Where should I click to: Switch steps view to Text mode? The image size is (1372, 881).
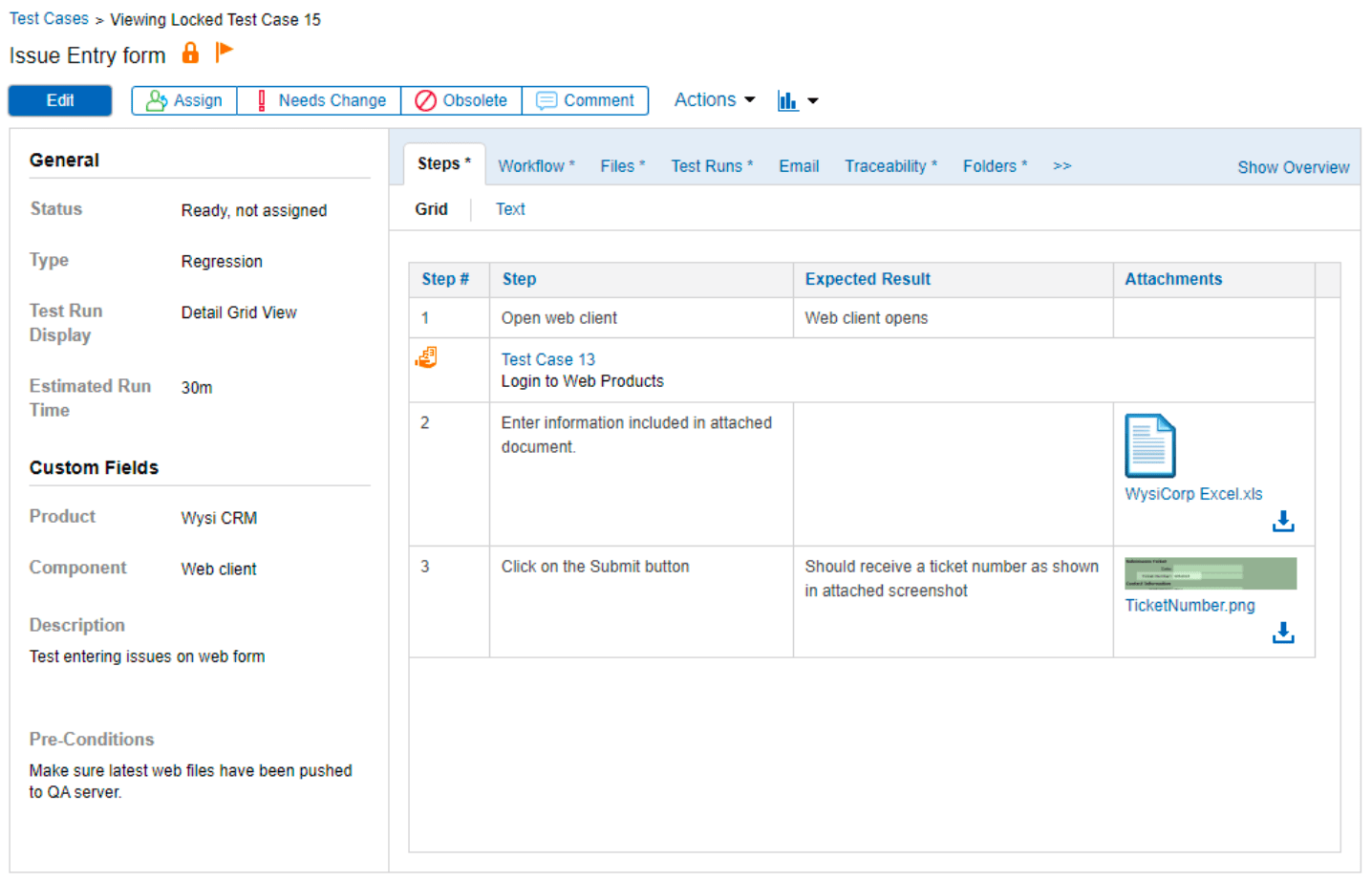[x=509, y=208]
